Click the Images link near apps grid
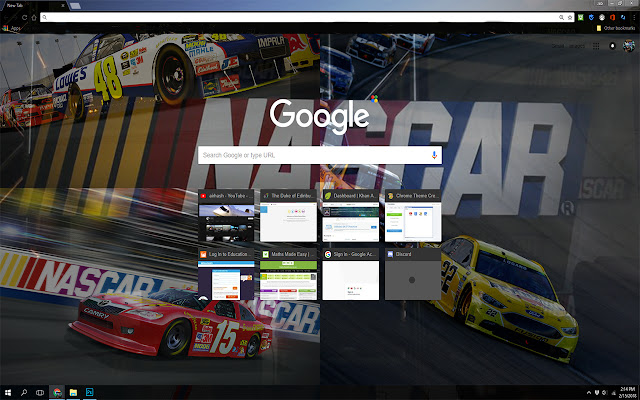This screenshot has height=400, width=640. [577, 46]
